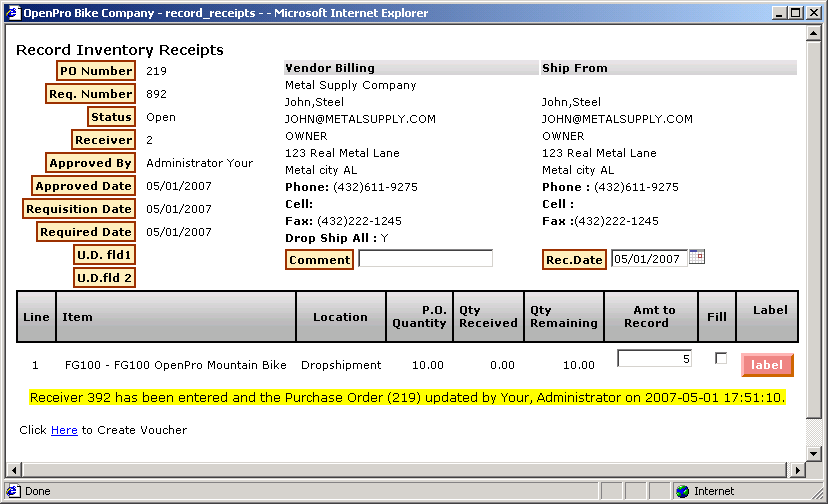The height and width of the screenshot is (504, 828).
Task: Click the horizontal scrollbar left arrow
Action: coord(12,470)
